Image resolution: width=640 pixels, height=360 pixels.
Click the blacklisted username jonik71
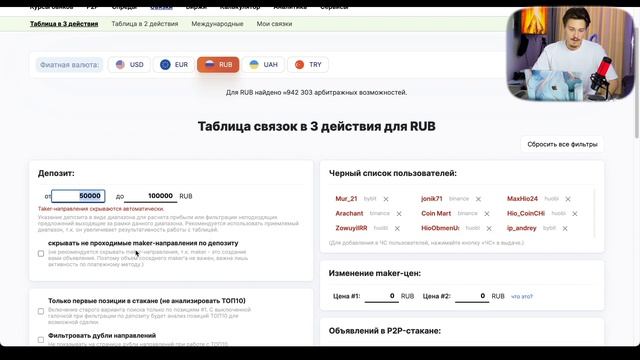tap(432, 199)
